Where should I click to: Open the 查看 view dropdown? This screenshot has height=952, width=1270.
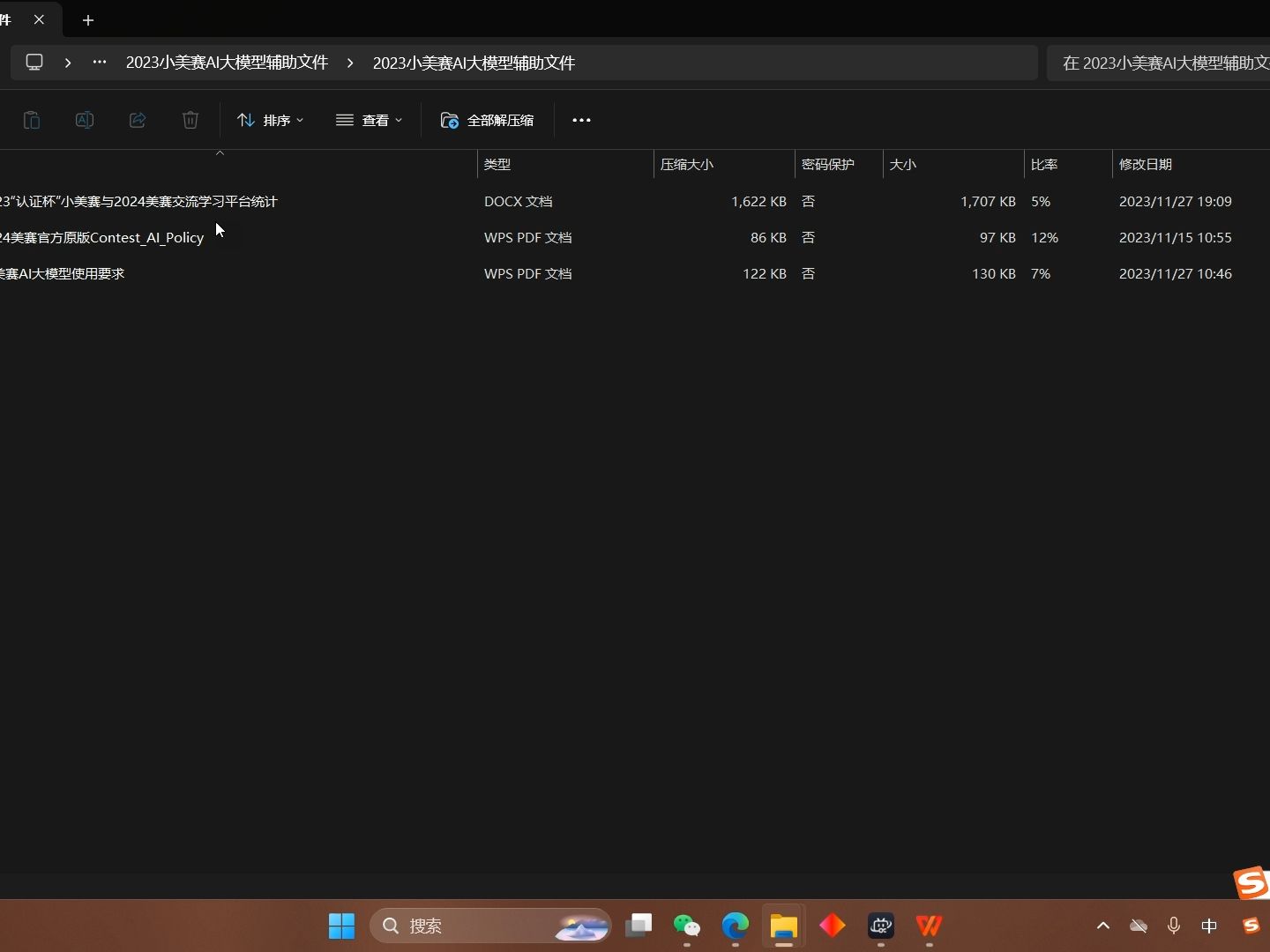click(x=370, y=120)
